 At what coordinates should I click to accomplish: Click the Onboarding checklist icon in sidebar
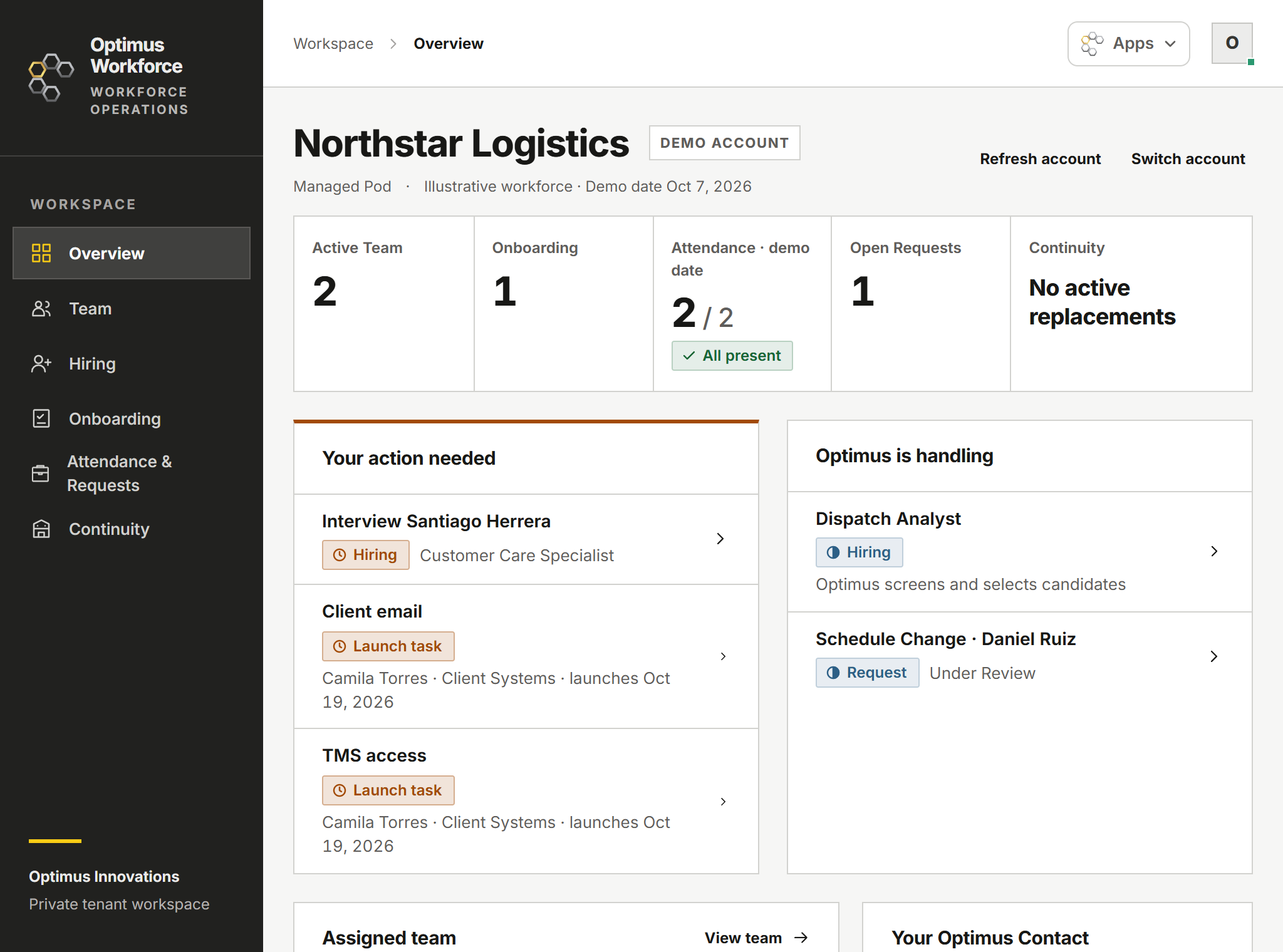tap(41, 418)
